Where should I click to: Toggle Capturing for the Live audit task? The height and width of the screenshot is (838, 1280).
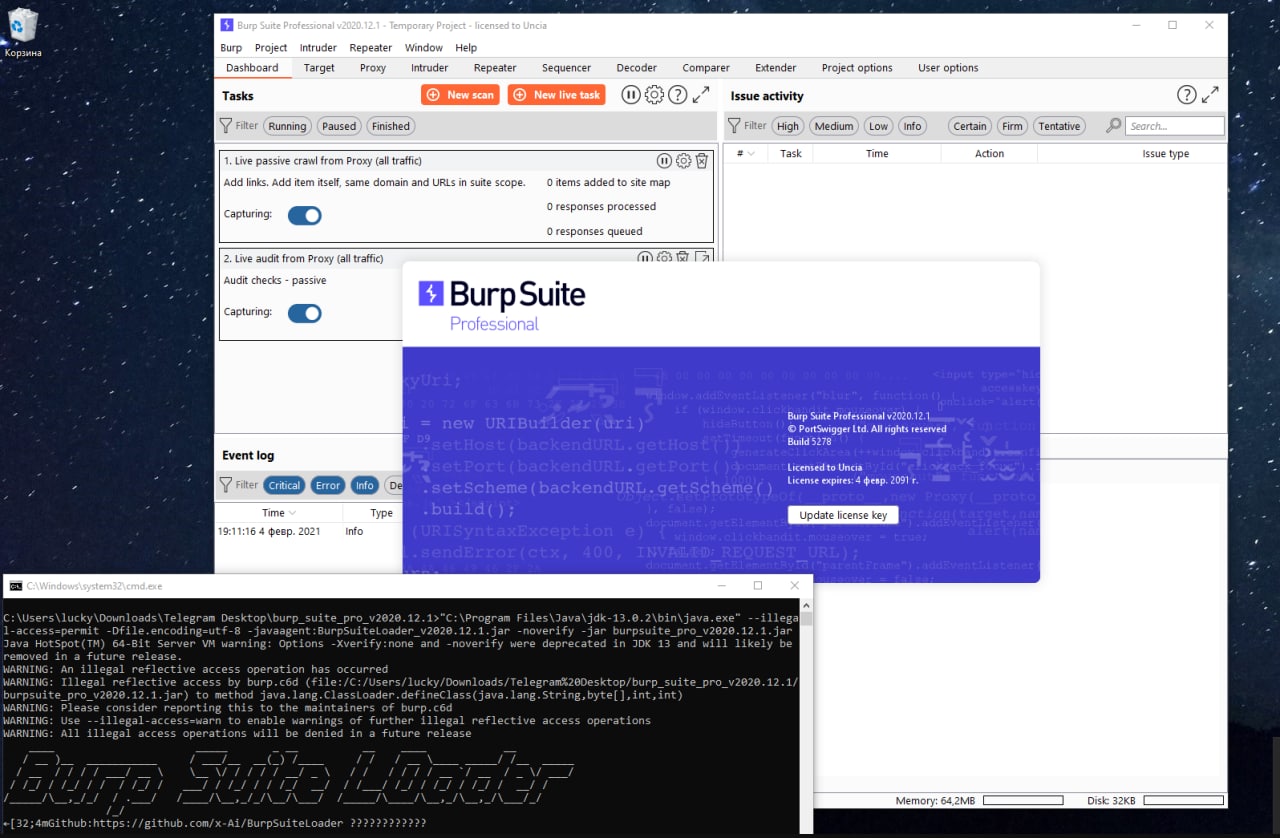(305, 313)
